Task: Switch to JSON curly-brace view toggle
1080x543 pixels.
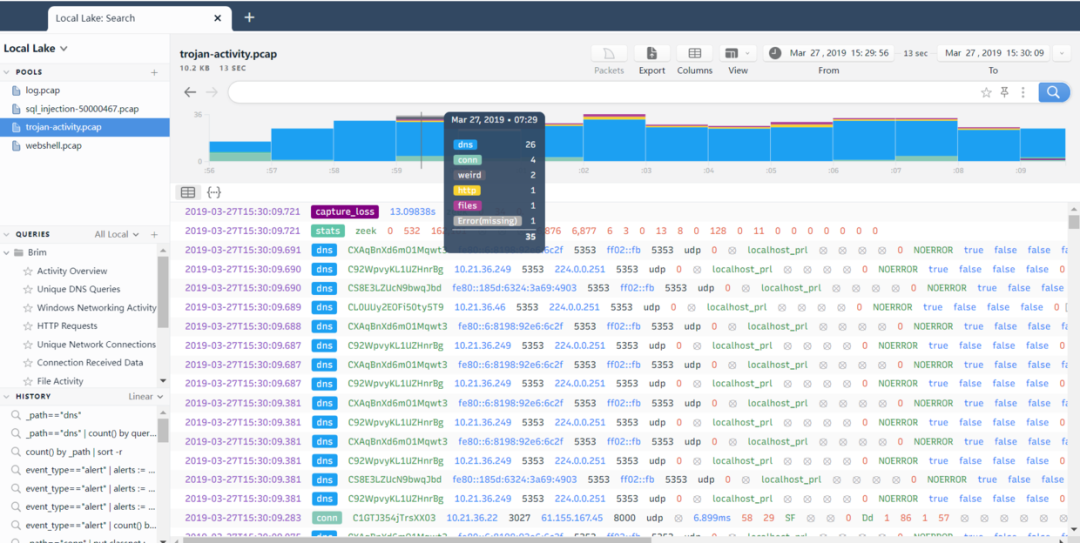Action: click(214, 192)
